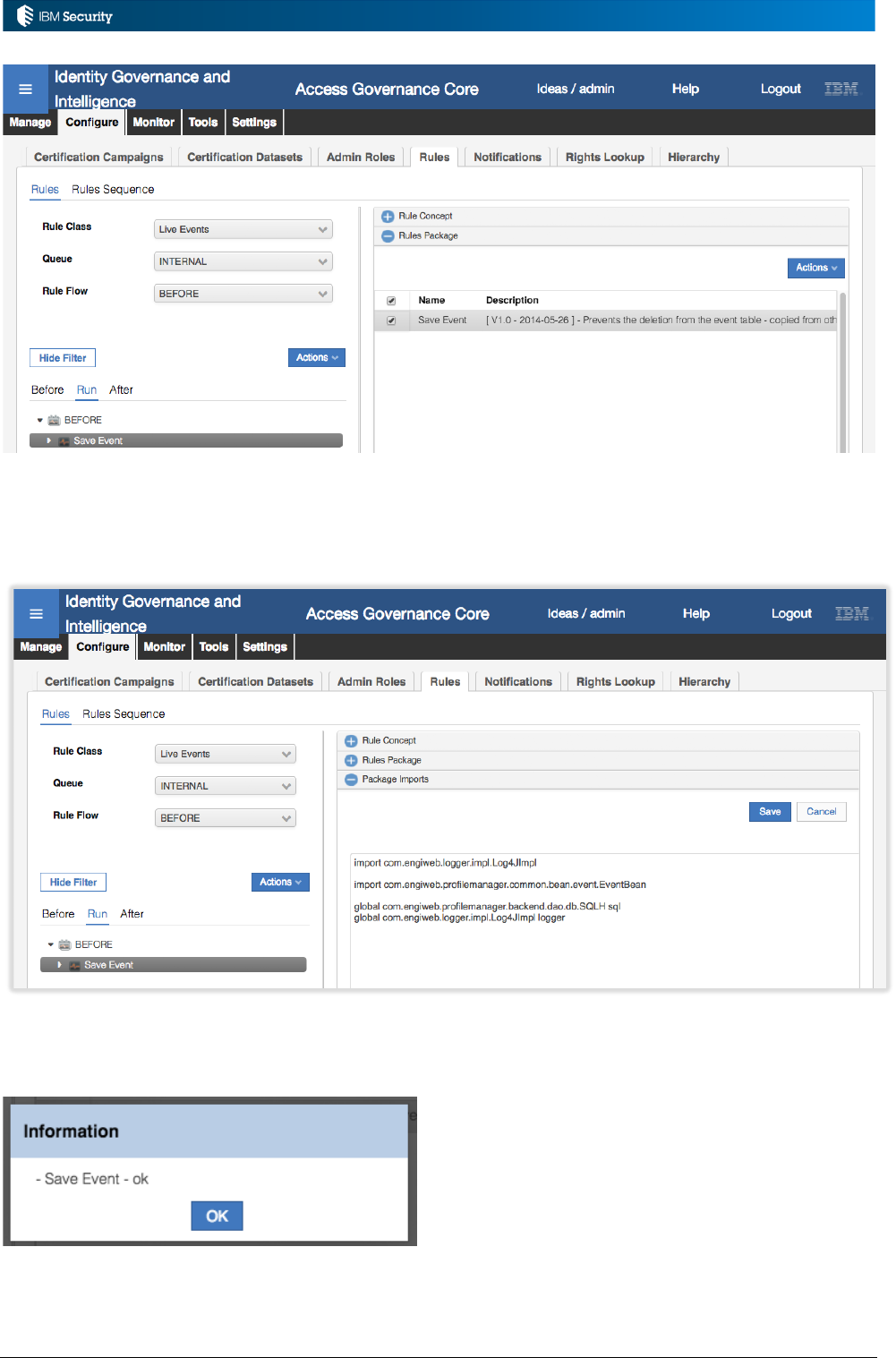
Task: Click Help in upper header
Action: coord(686,89)
